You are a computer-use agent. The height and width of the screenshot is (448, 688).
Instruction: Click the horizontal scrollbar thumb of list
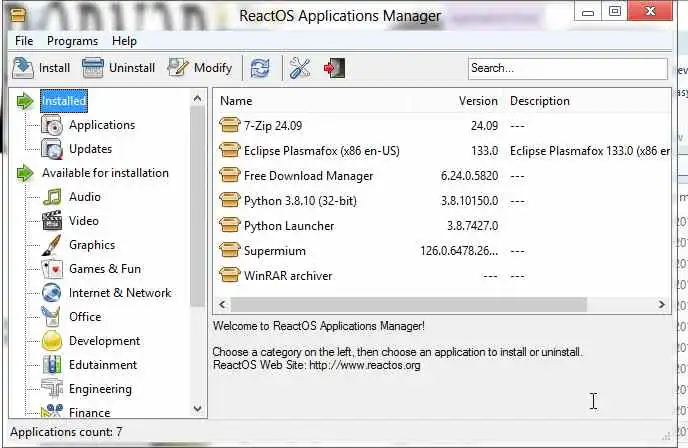coord(408,305)
